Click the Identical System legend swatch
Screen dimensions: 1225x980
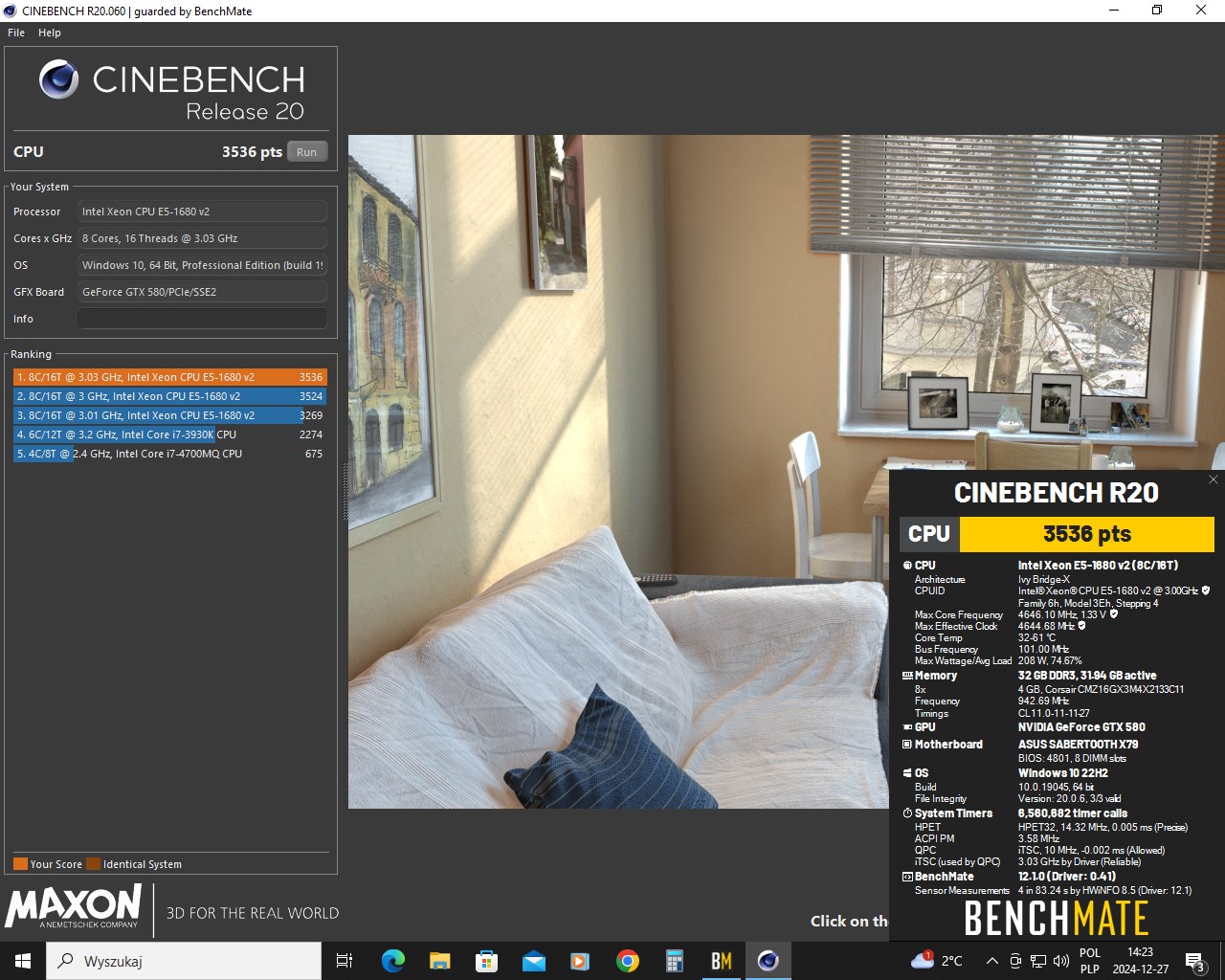pos(93,864)
